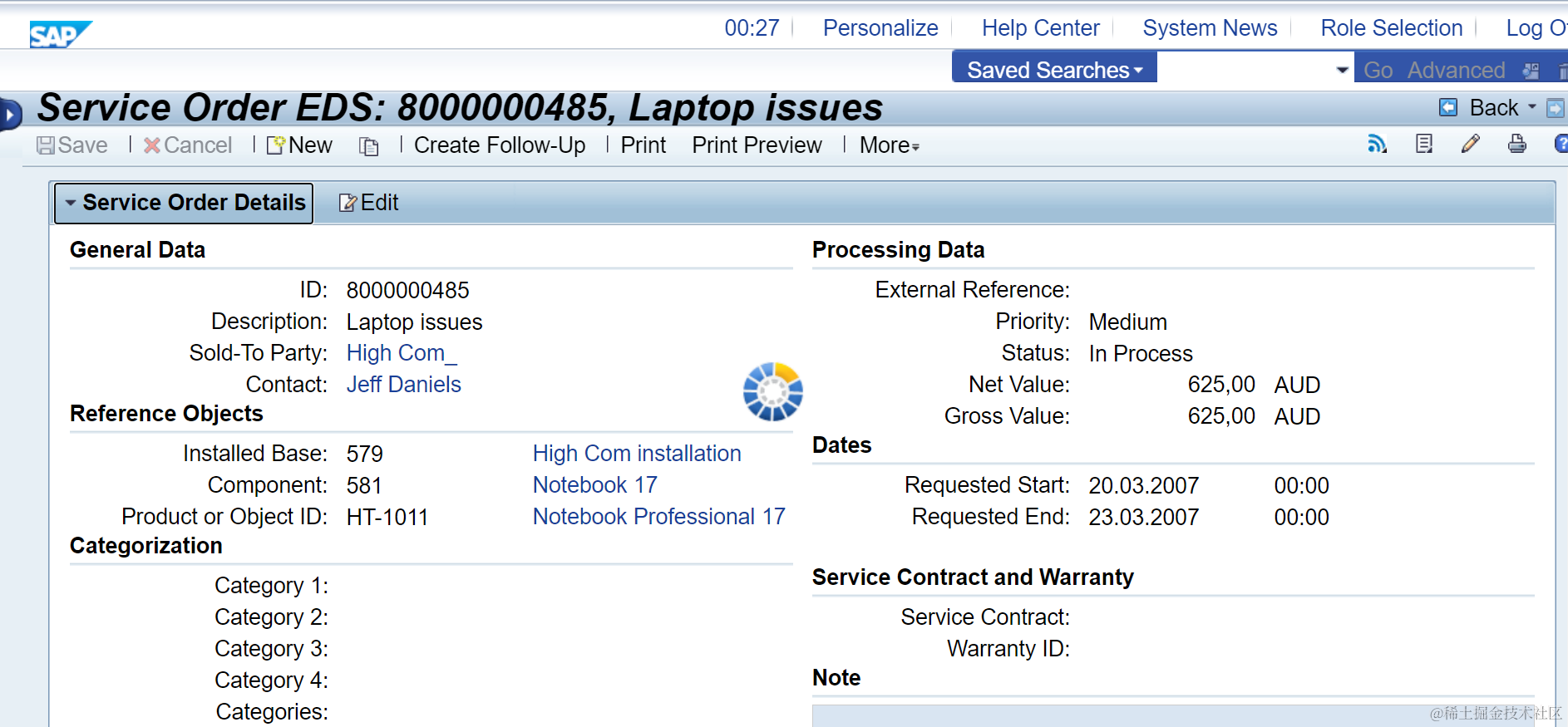Click the printer icon
The width and height of the screenshot is (1568, 727).
[x=1517, y=144]
